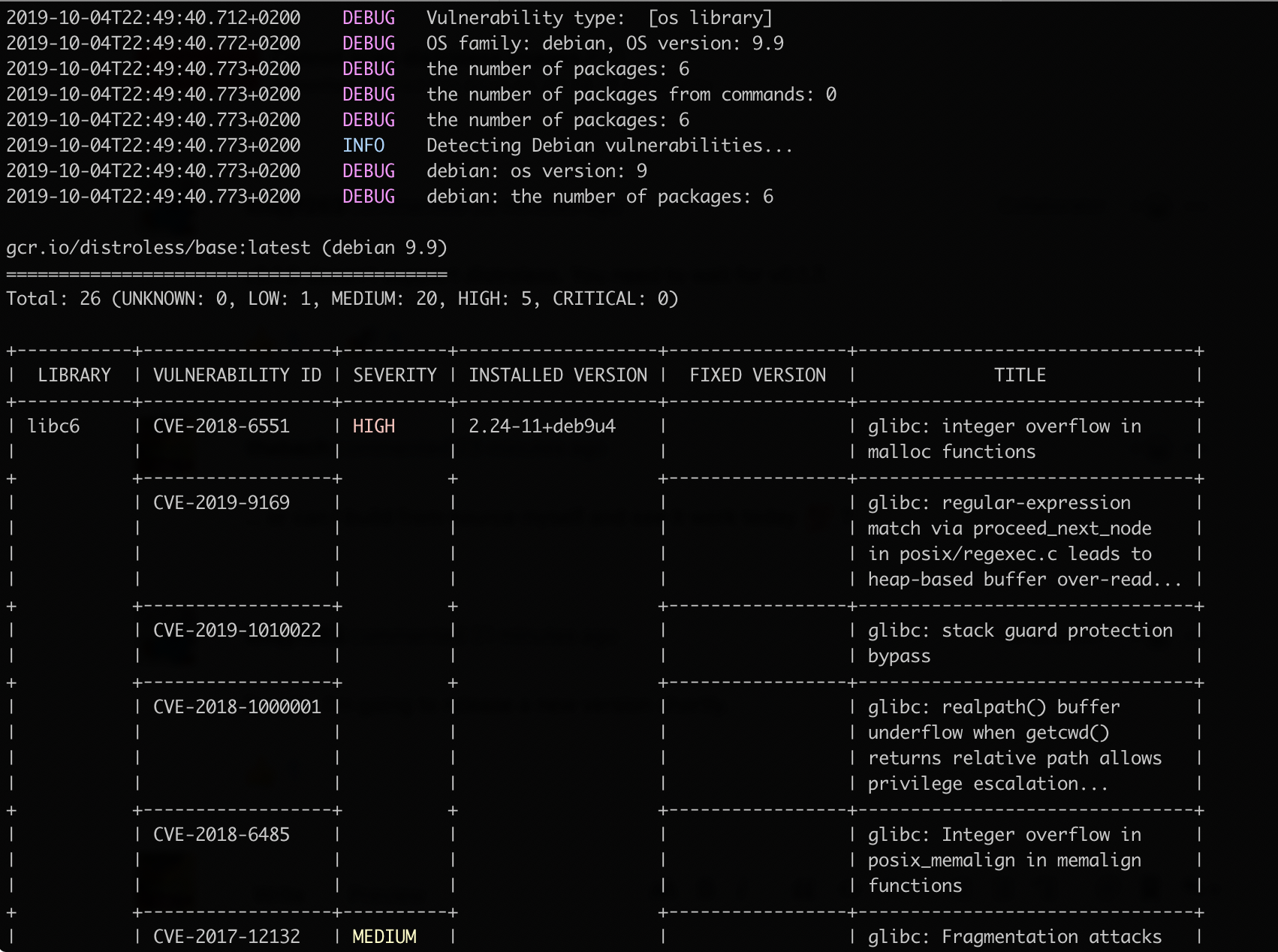Click installed version 2.24-11+deb9u4
1278x952 pixels.
click(x=542, y=426)
